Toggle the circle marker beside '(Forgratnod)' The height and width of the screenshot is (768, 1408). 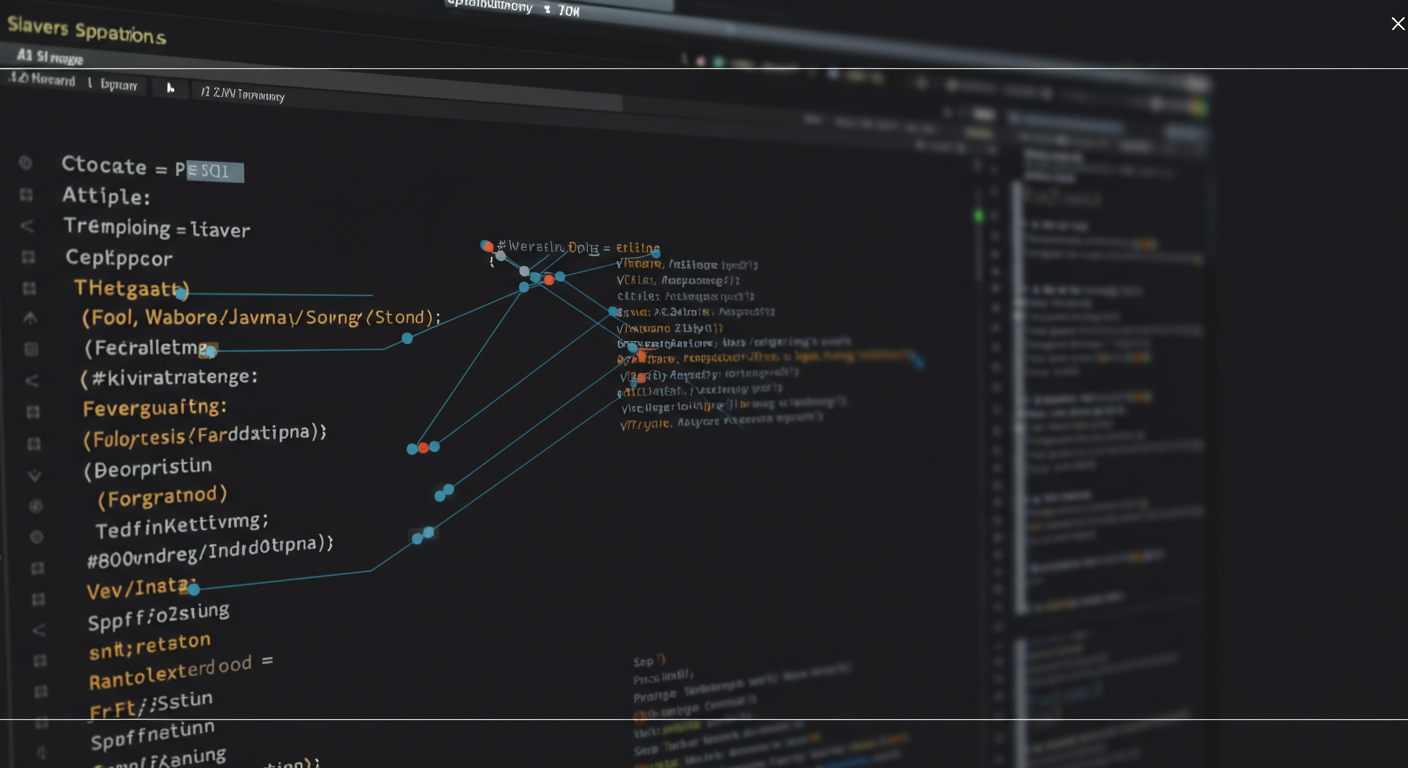(x=36, y=506)
